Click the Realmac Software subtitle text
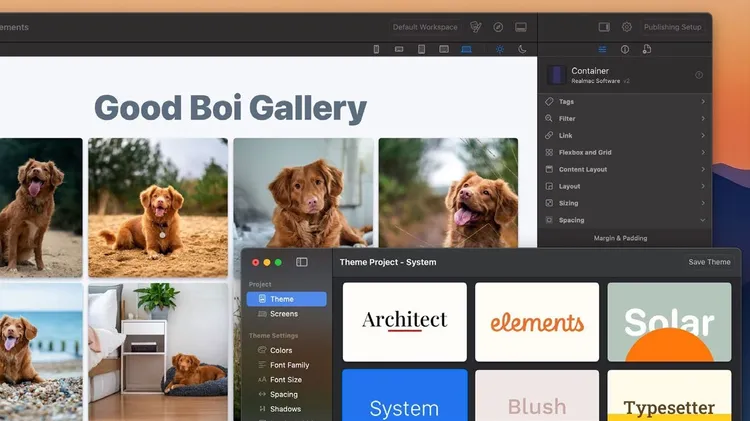Image resolution: width=750 pixels, height=421 pixels. pos(596,81)
